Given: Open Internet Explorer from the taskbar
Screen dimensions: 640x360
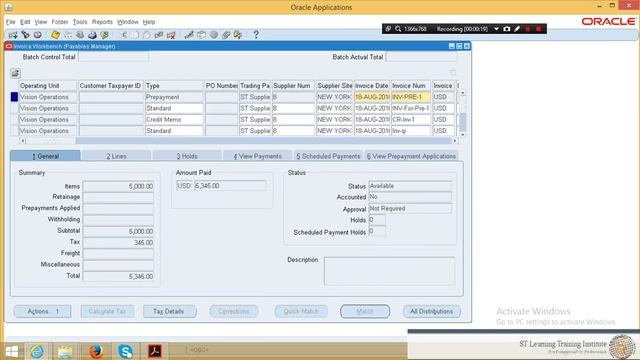Looking at the screenshot, I should pos(37,351).
